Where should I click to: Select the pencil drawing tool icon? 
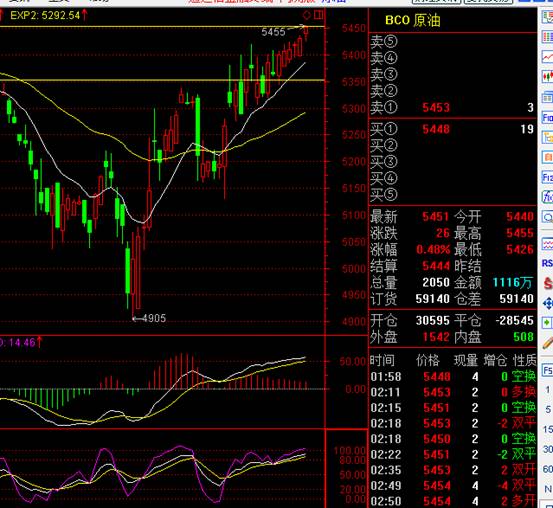point(547,342)
